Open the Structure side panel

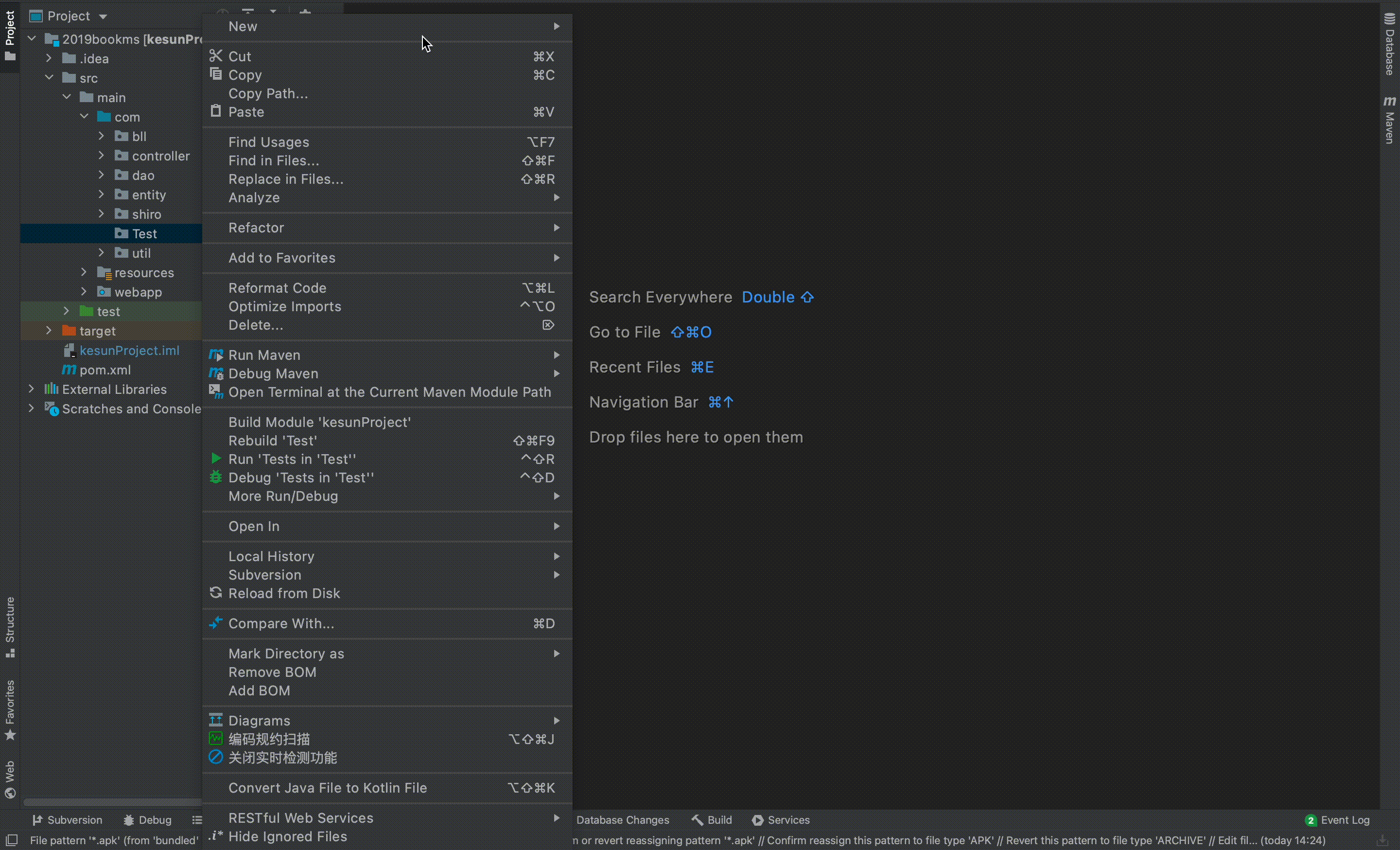coord(10,627)
